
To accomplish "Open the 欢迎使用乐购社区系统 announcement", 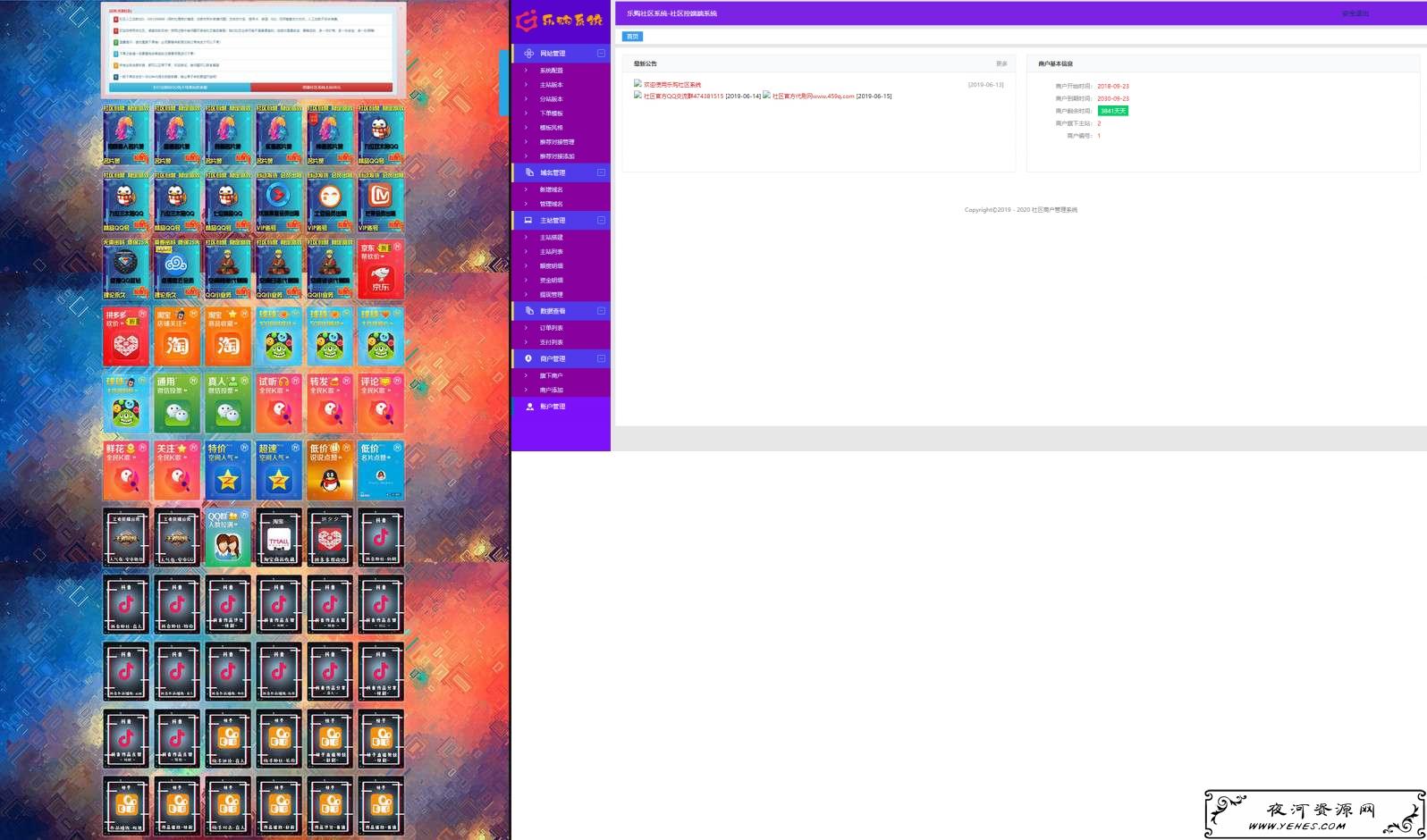I will coord(671,85).
